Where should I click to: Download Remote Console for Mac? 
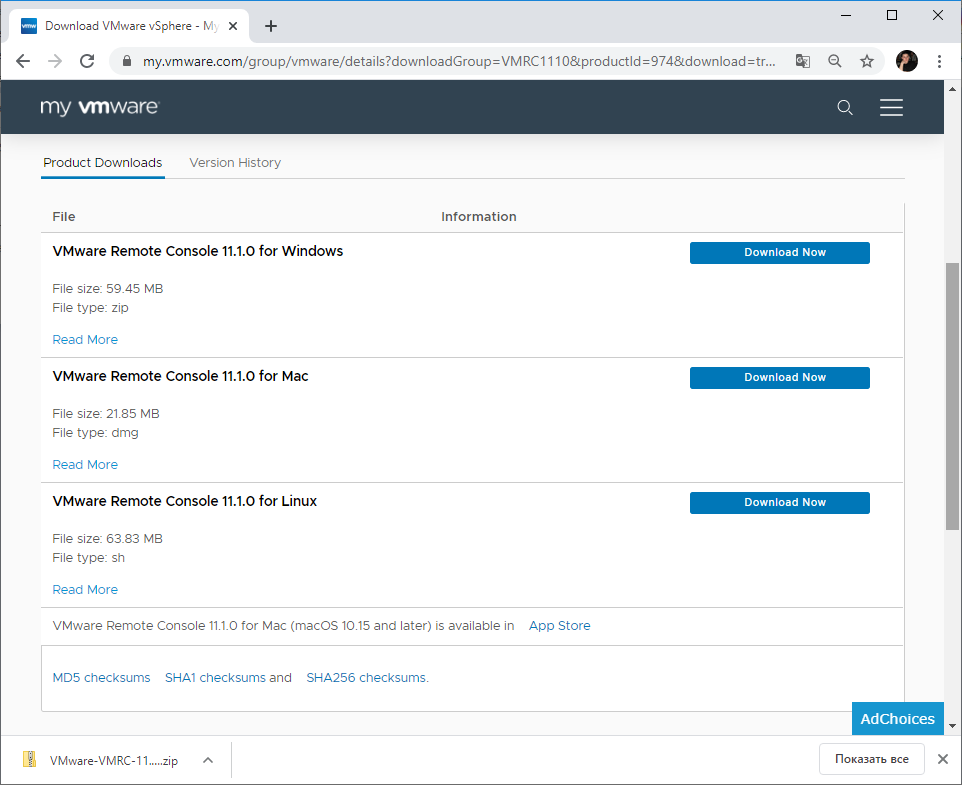pos(779,378)
